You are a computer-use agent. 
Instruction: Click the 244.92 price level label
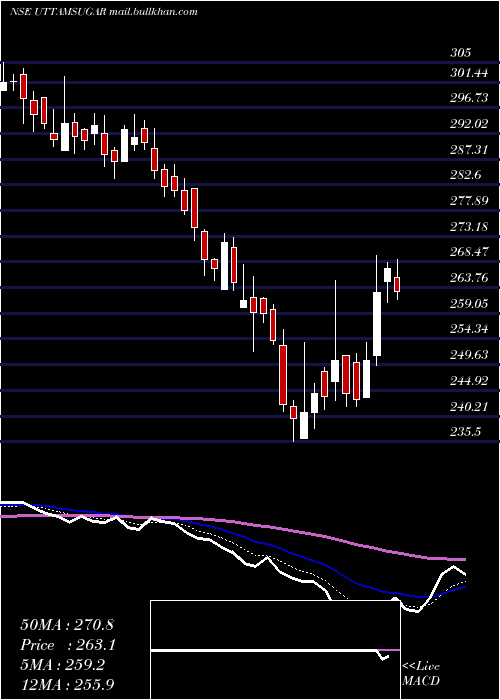469,381
